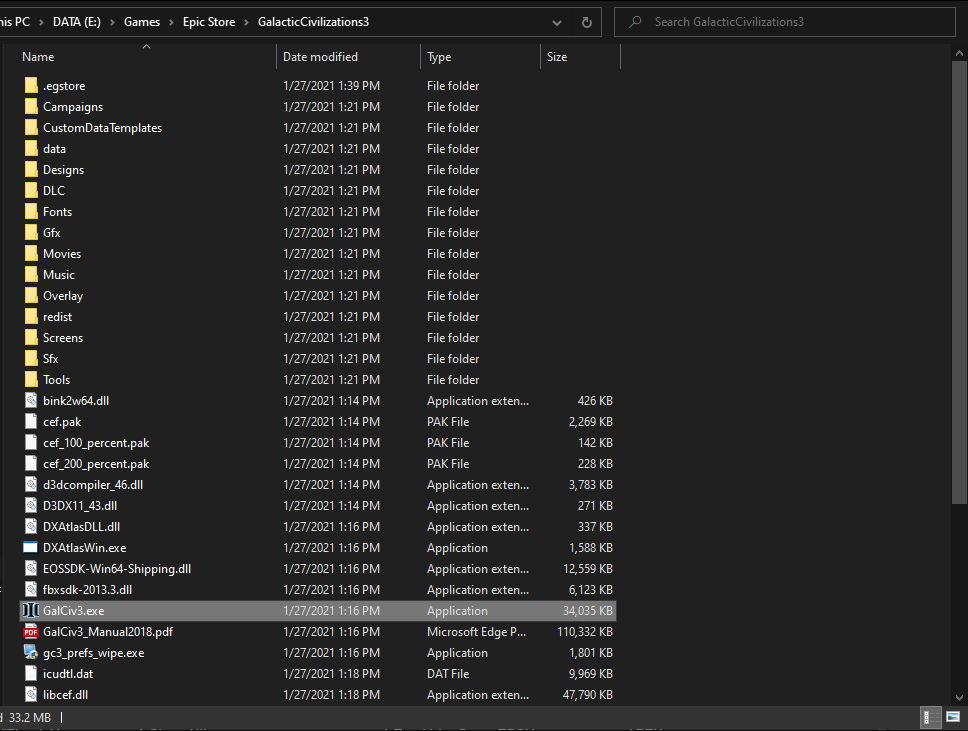Click the gc3_prefs_wipe.exe application icon
The height and width of the screenshot is (731, 968).
[x=30, y=652]
